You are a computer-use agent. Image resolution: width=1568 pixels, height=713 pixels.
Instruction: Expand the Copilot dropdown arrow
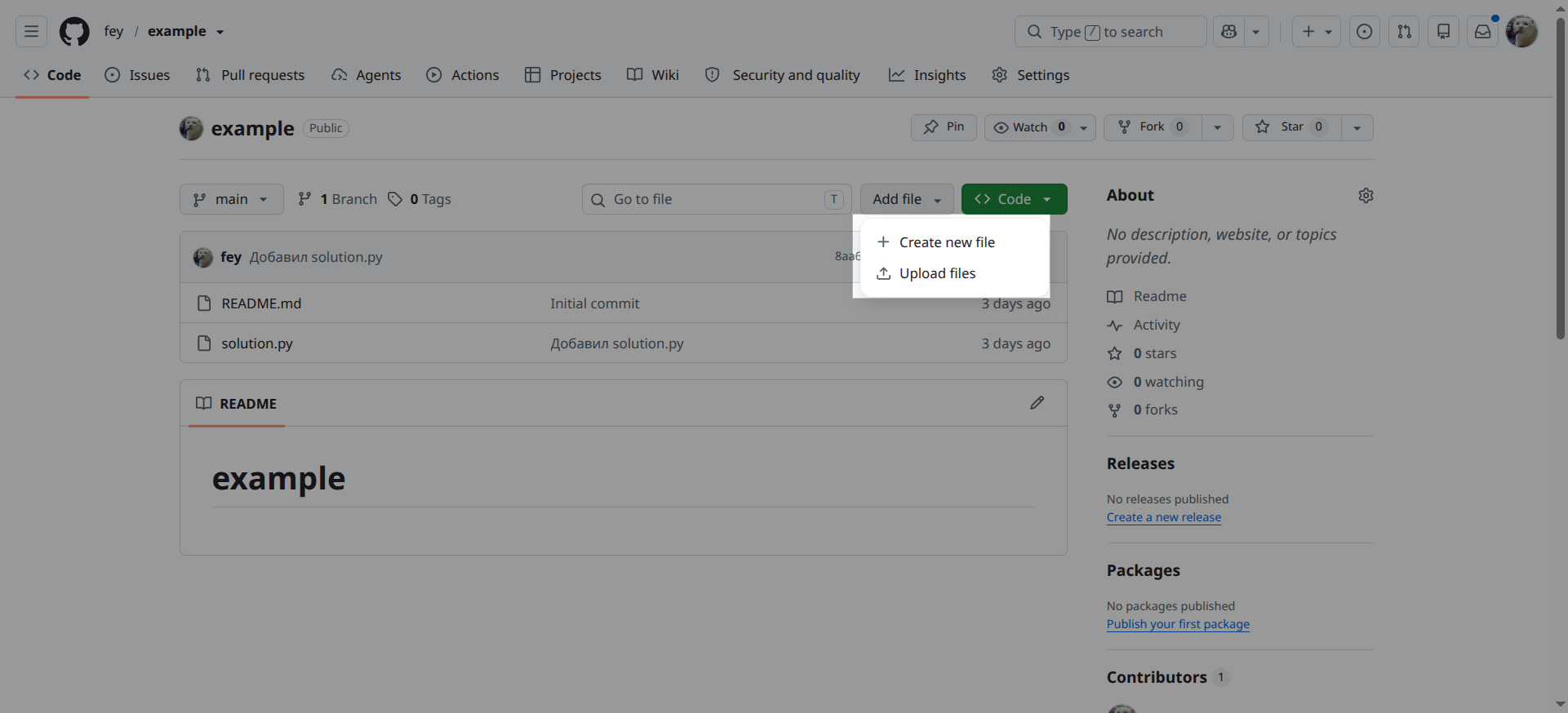pyautogui.click(x=1256, y=32)
